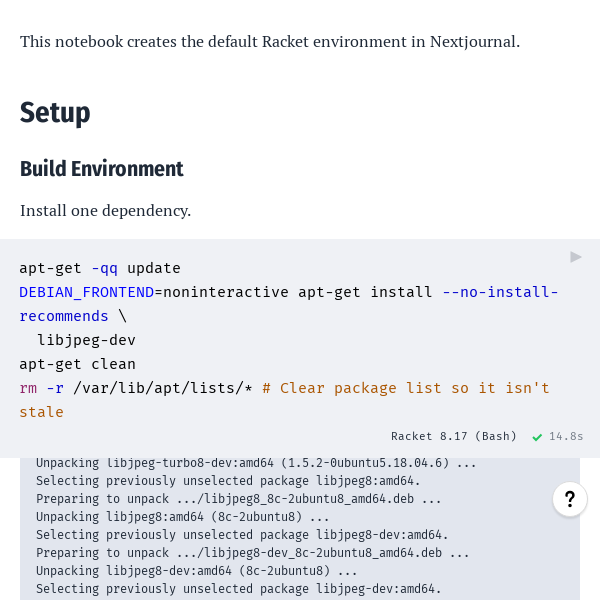Click the 'Unpacking libjpeg-turbo8-dev' output line
The height and width of the screenshot is (600, 600).
coord(256,463)
